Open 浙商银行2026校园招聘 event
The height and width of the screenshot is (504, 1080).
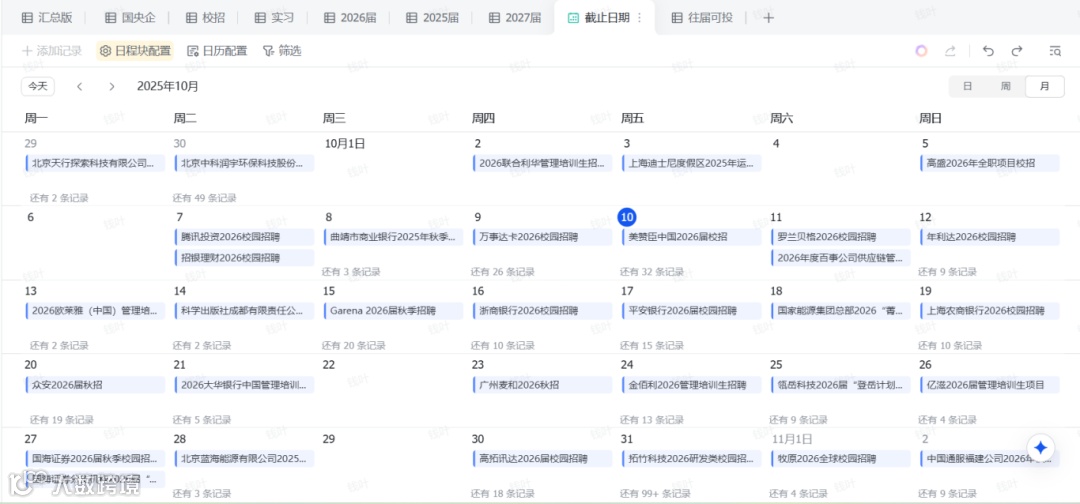pyautogui.click(x=542, y=311)
